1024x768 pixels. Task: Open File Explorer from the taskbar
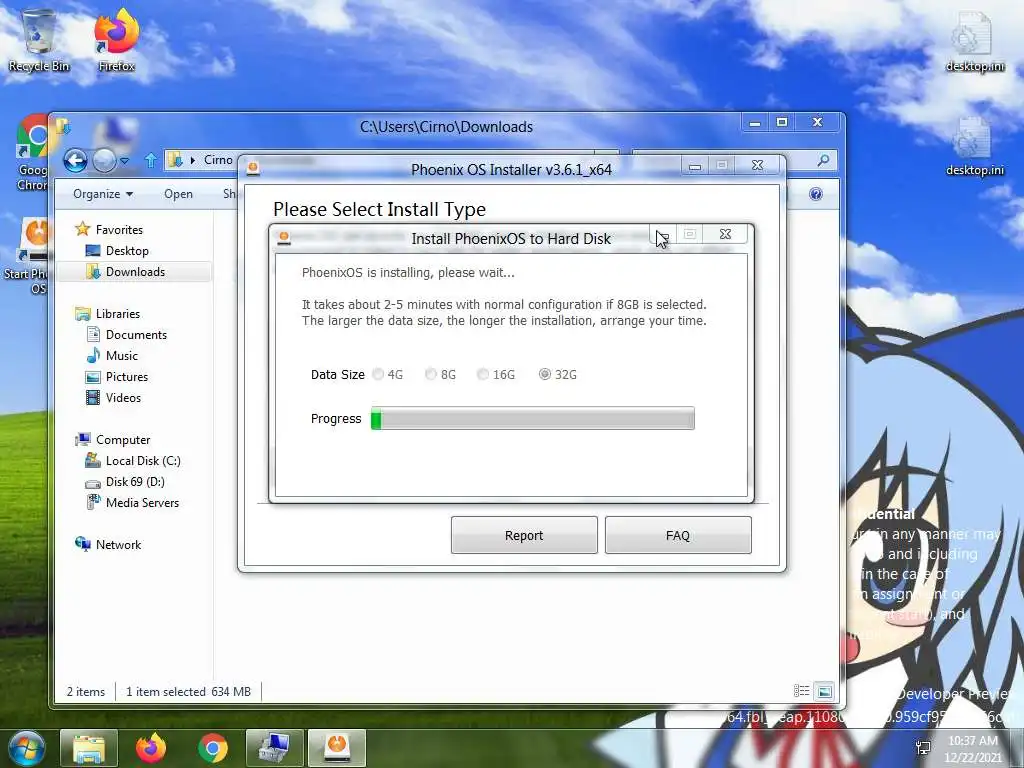click(89, 748)
